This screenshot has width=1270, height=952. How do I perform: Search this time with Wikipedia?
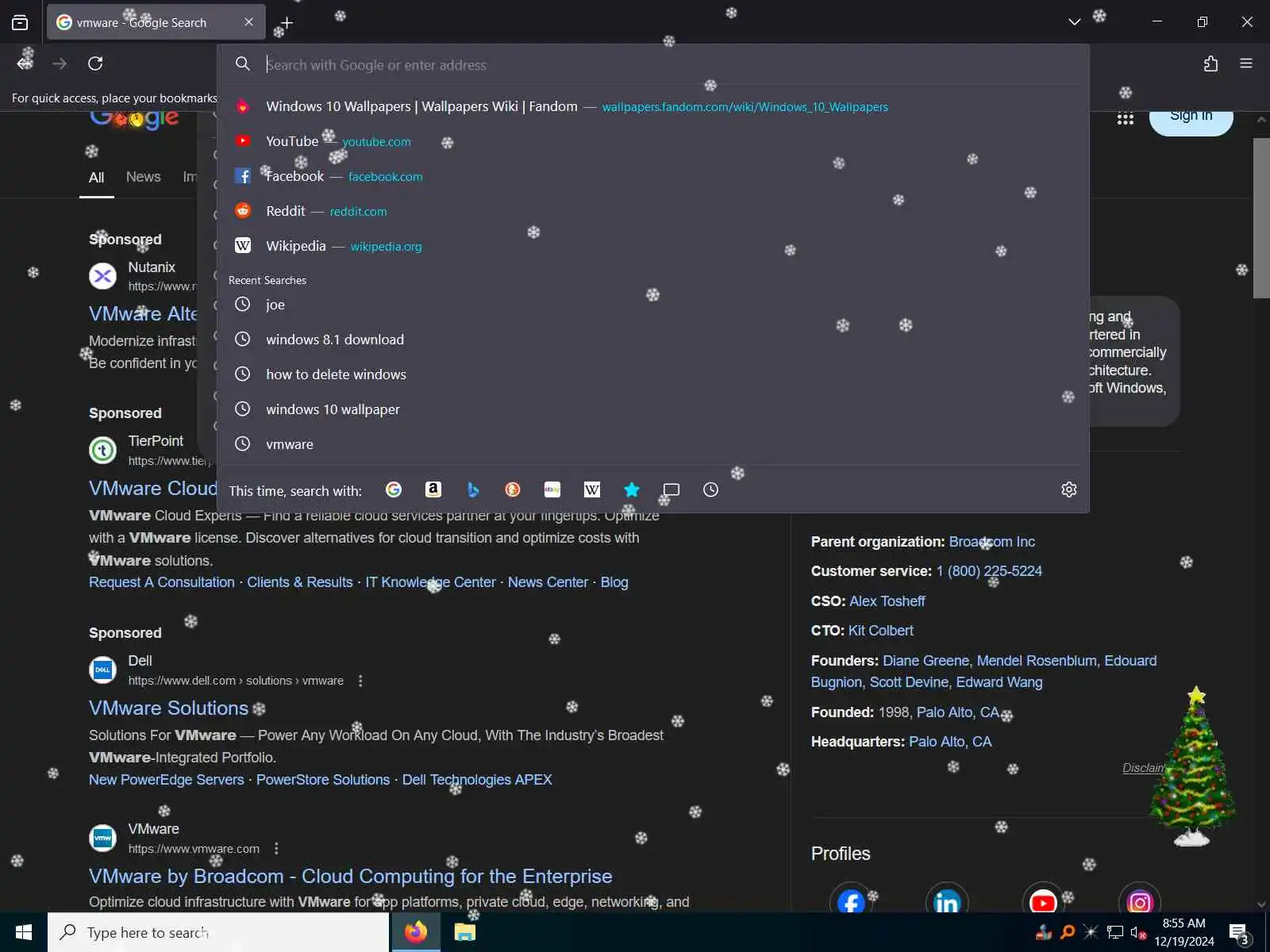pyautogui.click(x=592, y=489)
